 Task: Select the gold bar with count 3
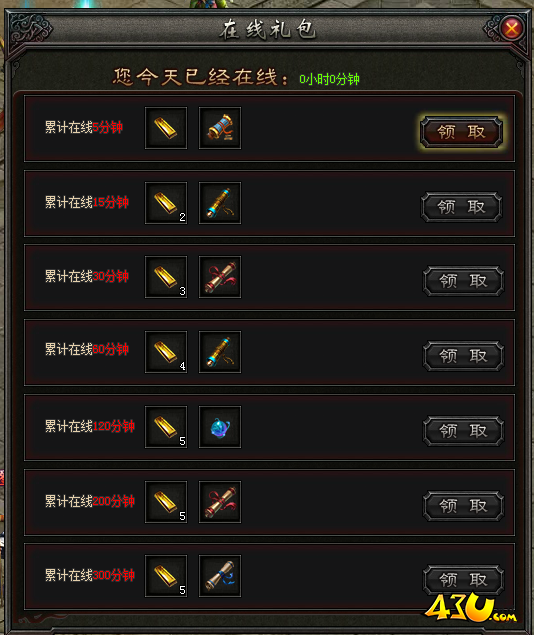(166, 277)
